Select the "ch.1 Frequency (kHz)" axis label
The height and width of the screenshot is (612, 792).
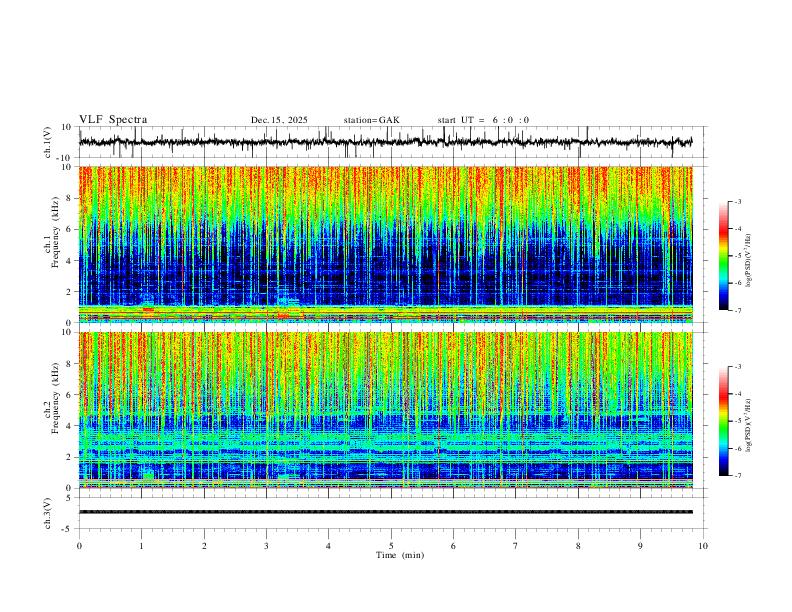tap(53, 230)
